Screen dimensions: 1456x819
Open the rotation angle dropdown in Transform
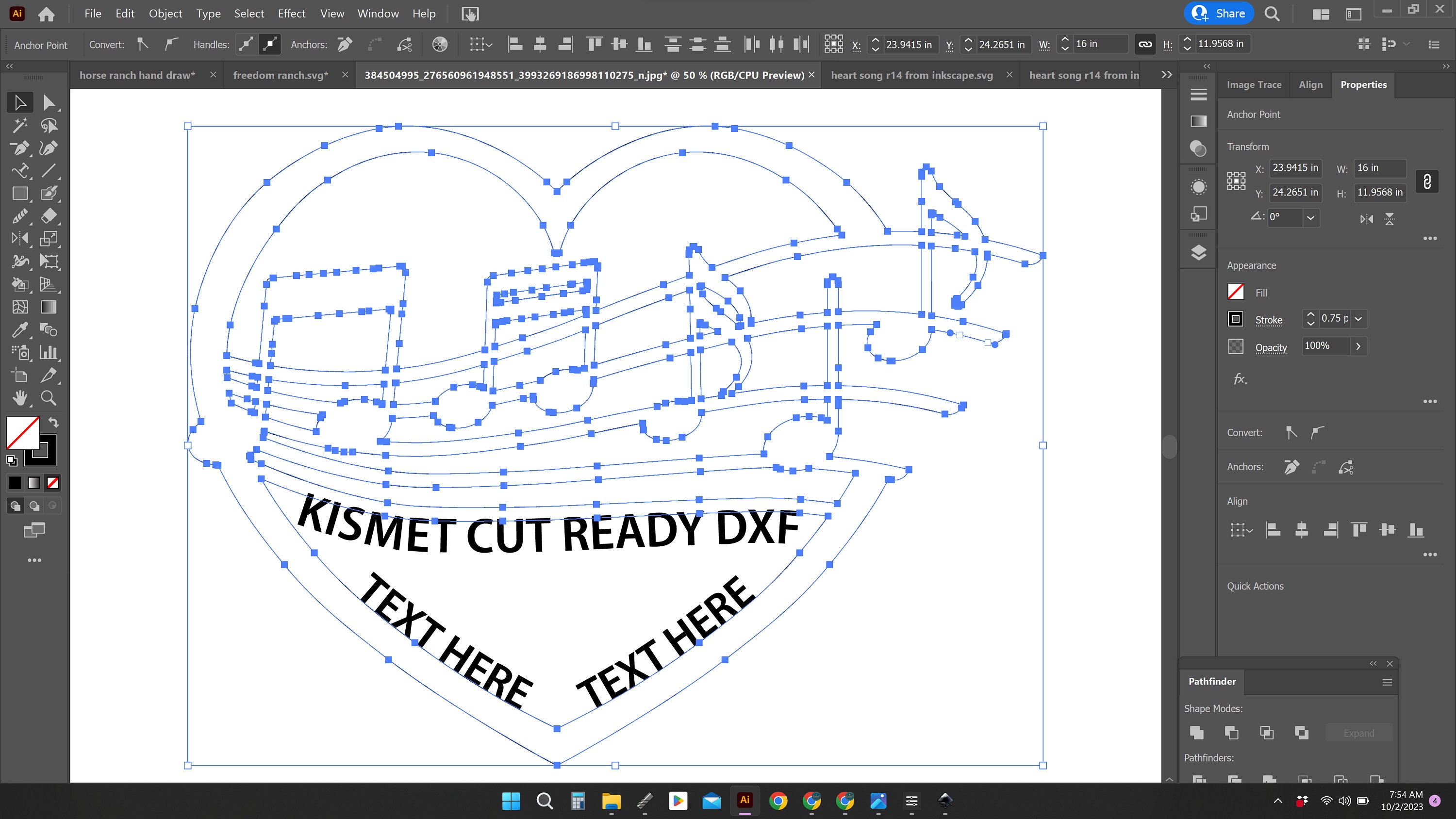click(1311, 218)
